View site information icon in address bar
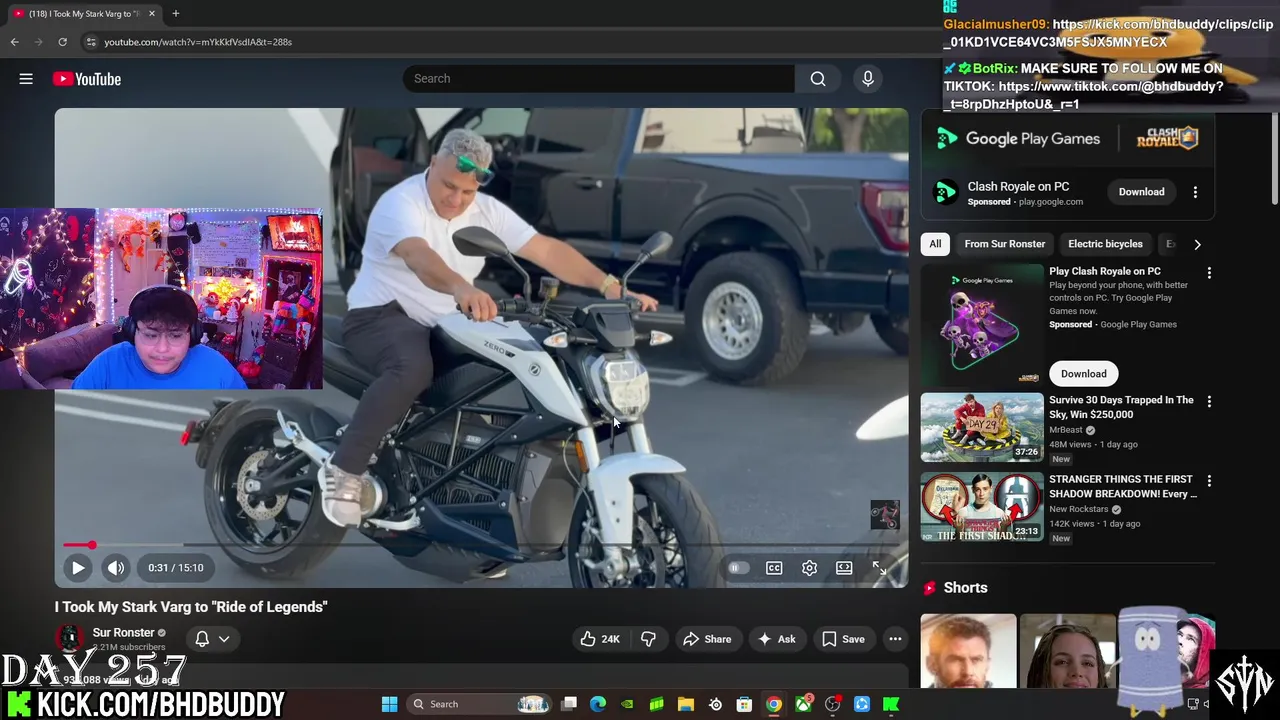Viewport: 1280px width, 720px height. coord(91,42)
